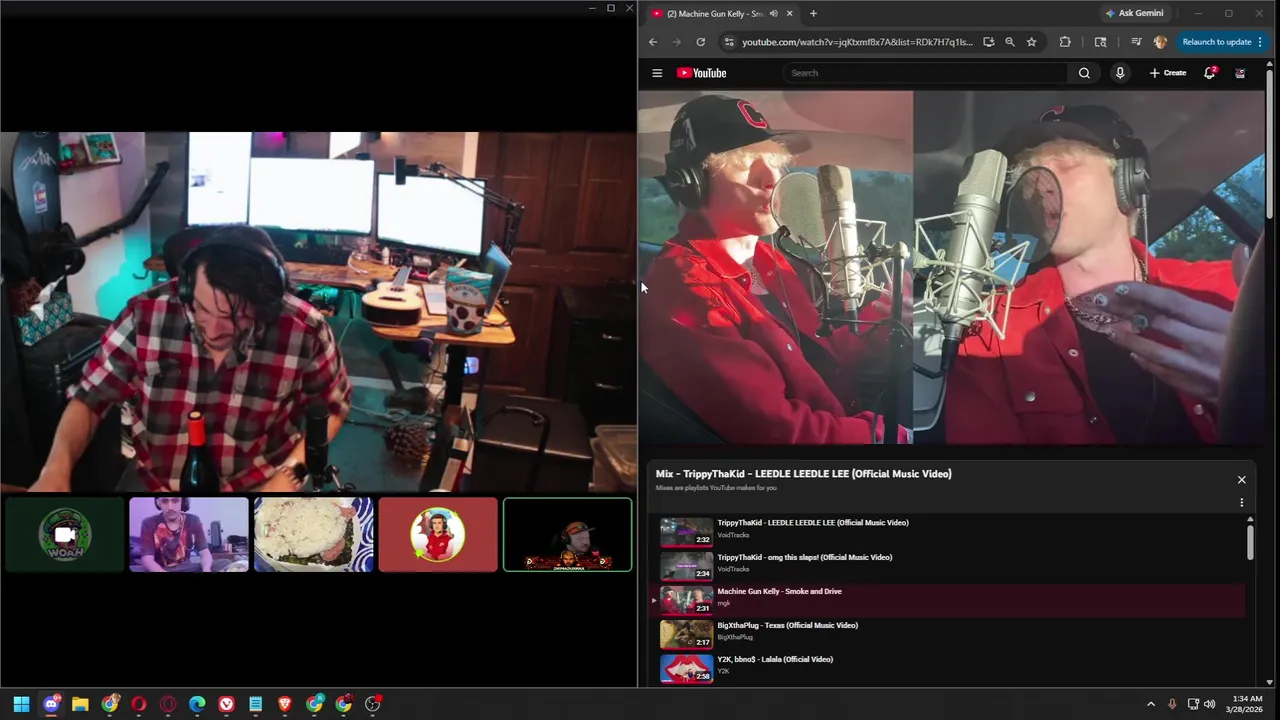
Task: Open File Explorer from the taskbar
Action: coord(80,704)
